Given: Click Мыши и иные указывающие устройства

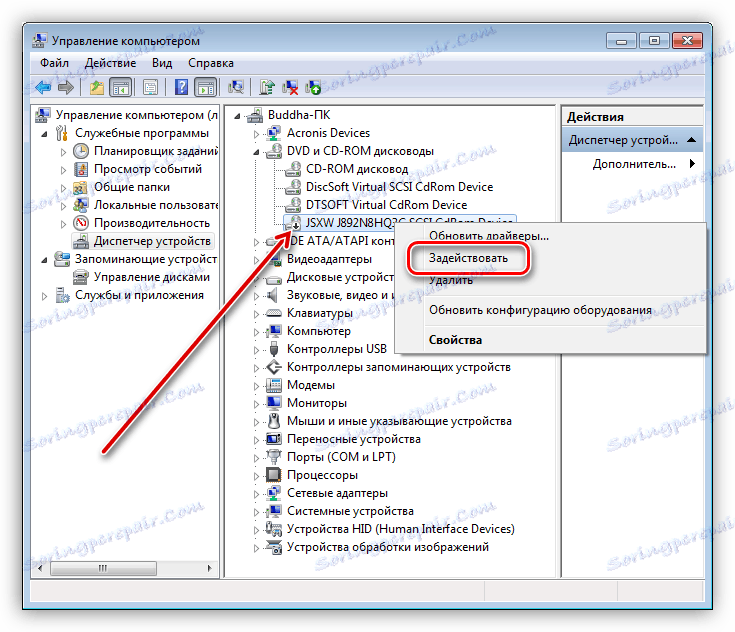Looking at the screenshot, I should coord(399,421).
